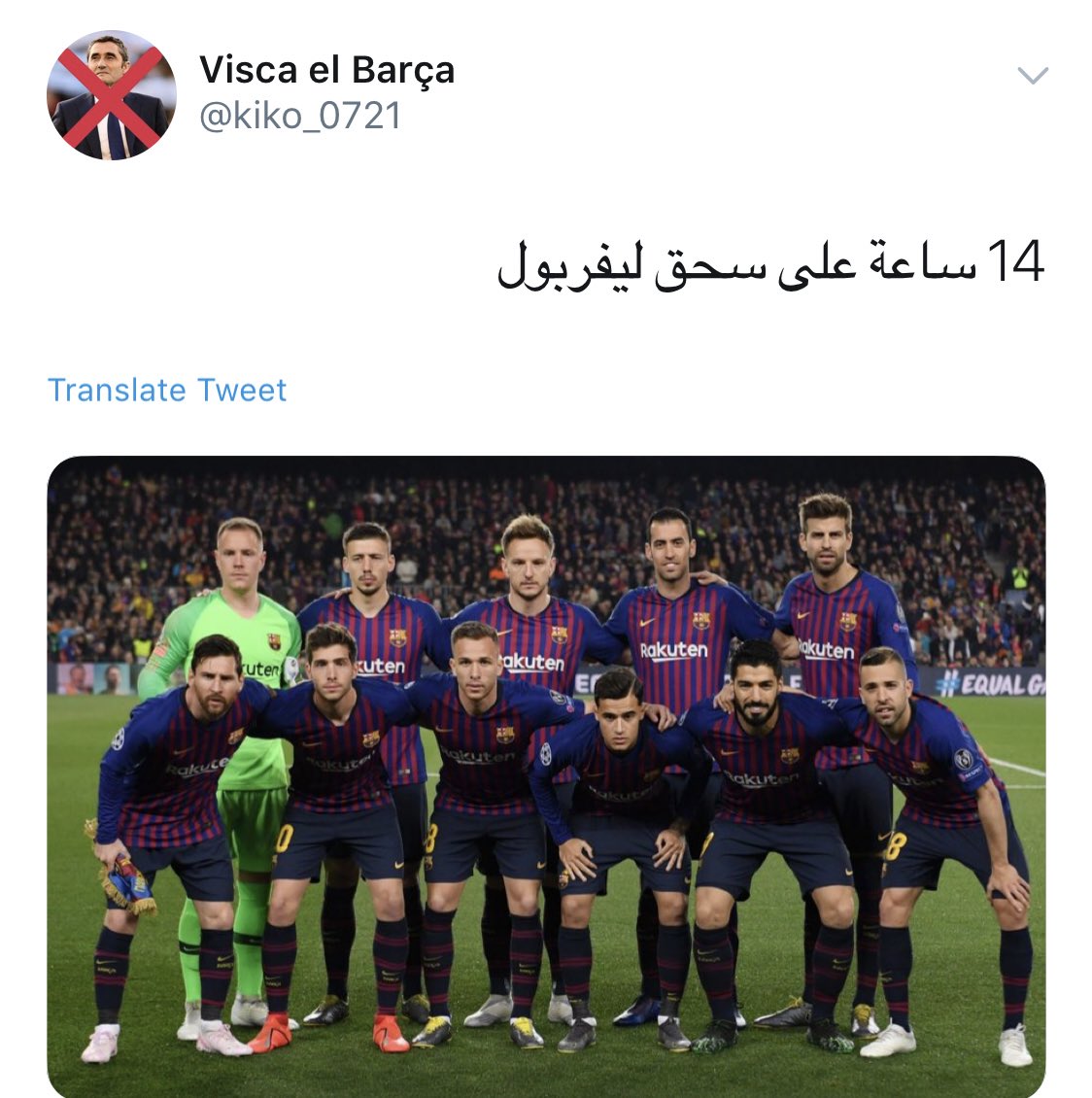The image size is (1092, 1098).
Task: Expand the tweet options chevron
Action: (1033, 75)
